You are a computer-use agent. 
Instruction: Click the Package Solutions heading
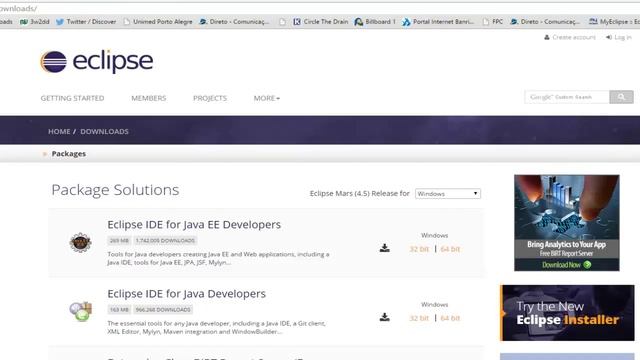click(x=115, y=190)
